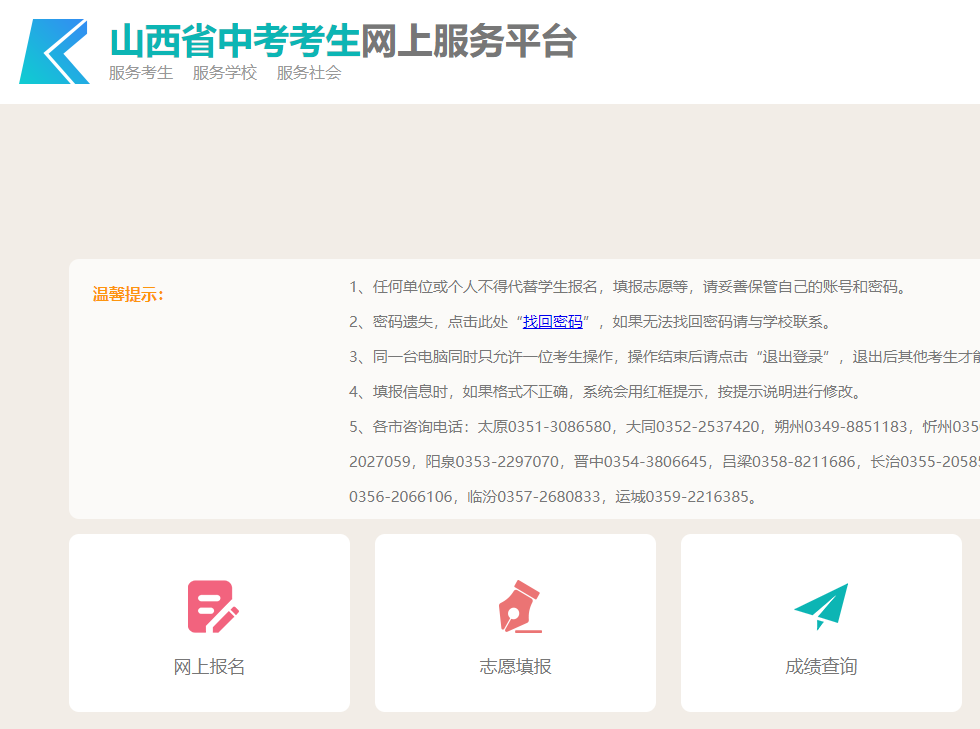Click the 太原 phone number 0351-3086580
This screenshot has width=980, height=729.
click(559, 427)
